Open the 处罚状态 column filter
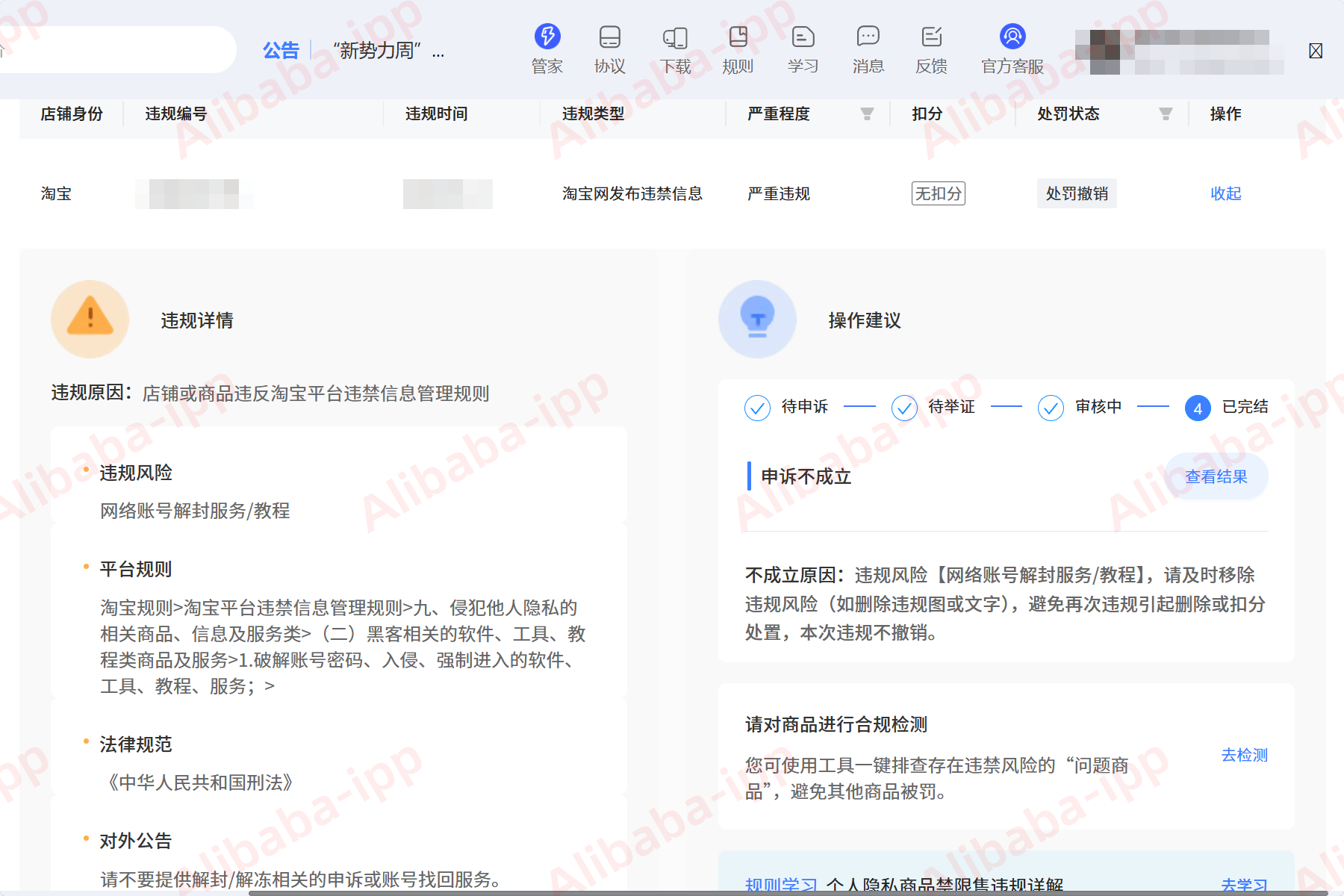Viewport: 1344px width, 896px height. tap(1166, 113)
